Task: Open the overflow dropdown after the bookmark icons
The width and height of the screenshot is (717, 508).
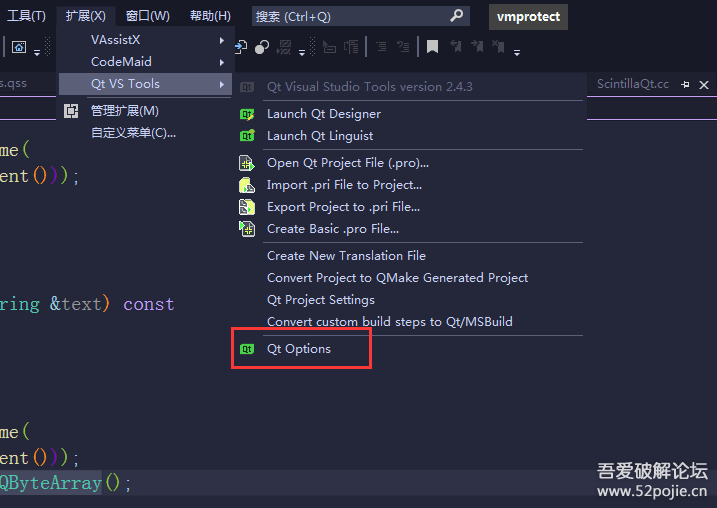Action: click(517, 53)
